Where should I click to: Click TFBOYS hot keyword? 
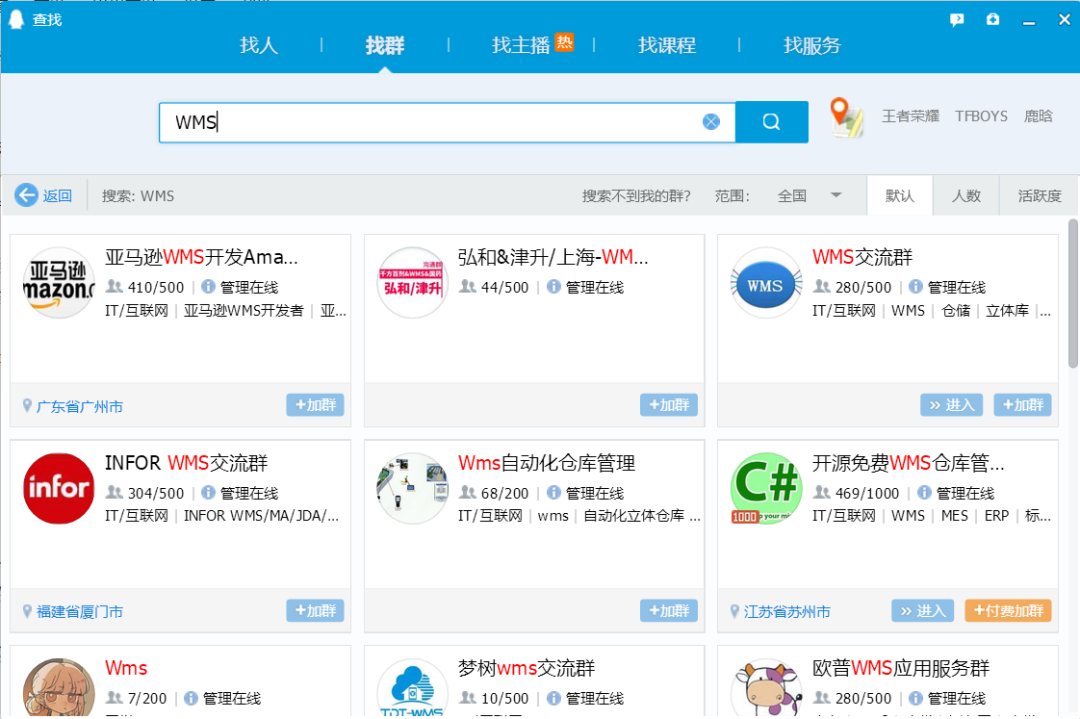(x=981, y=116)
